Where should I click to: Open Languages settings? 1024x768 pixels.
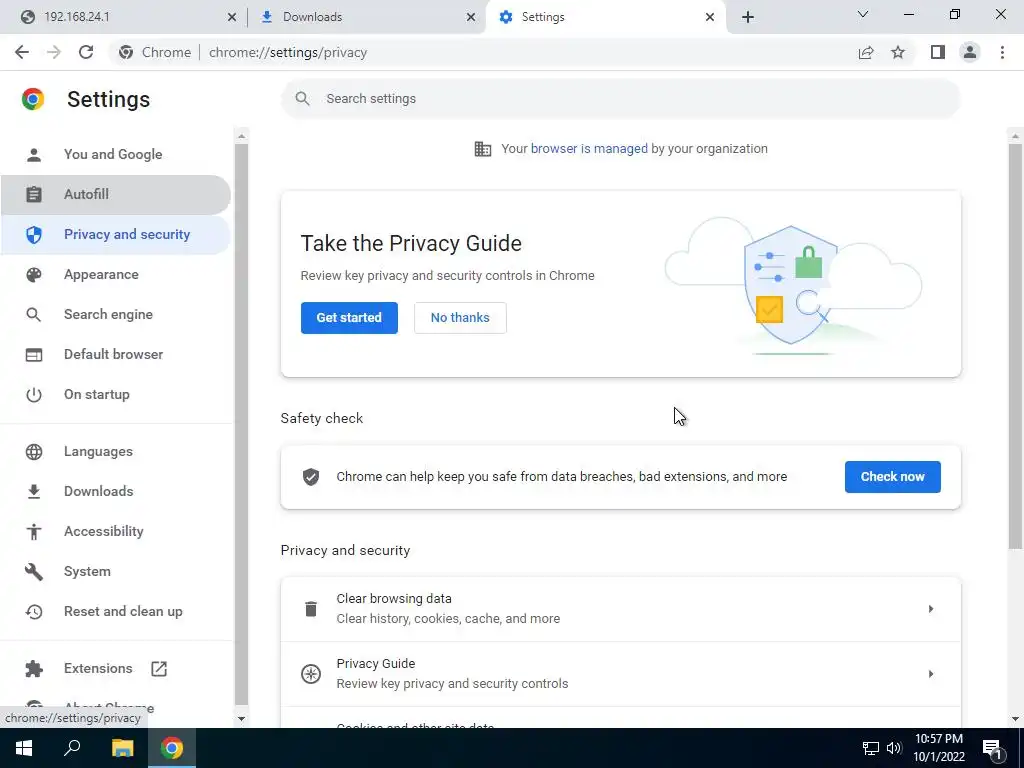[116, 451]
